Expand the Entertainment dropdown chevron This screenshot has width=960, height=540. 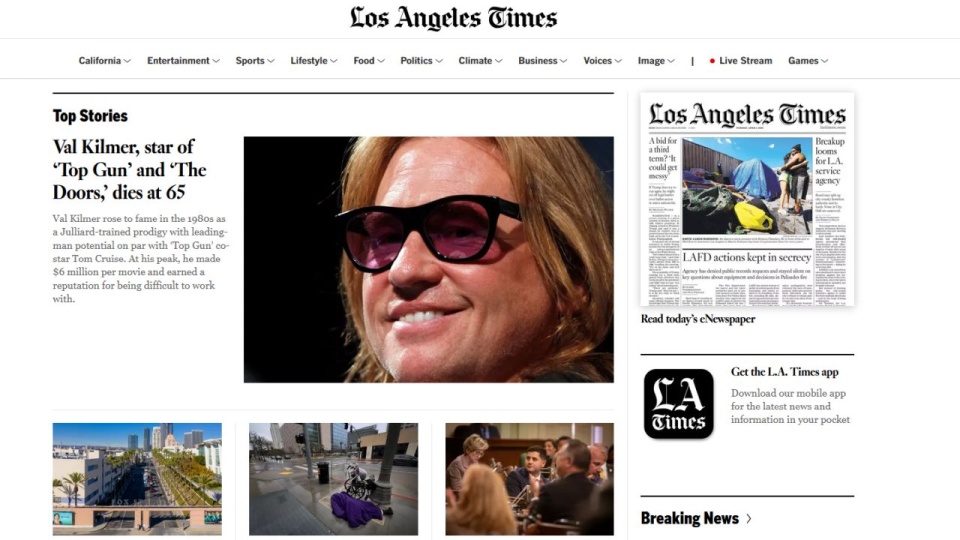(216, 61)
